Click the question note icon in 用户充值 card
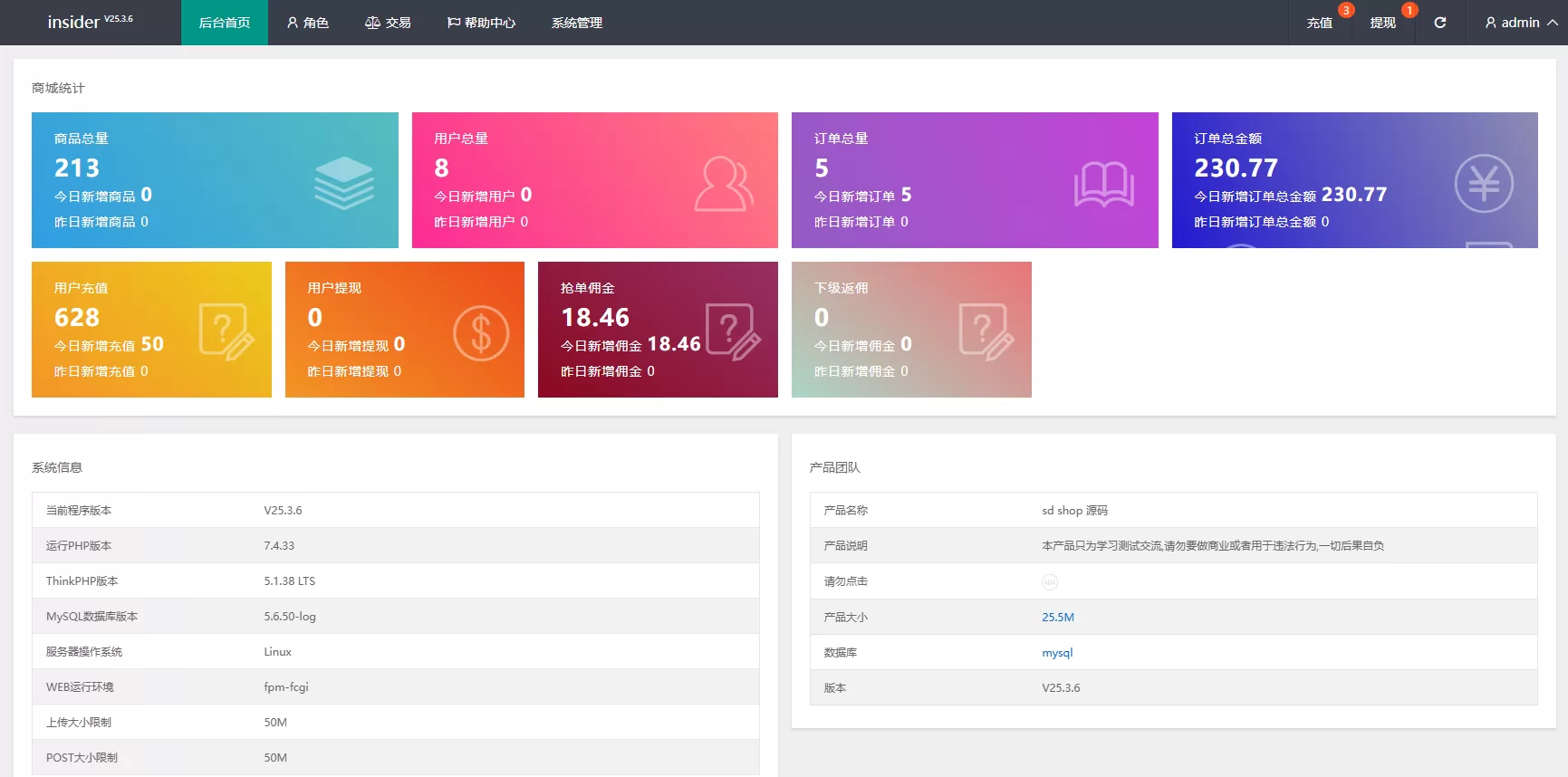Screen dimensions: 1568x777 [226, 331]
